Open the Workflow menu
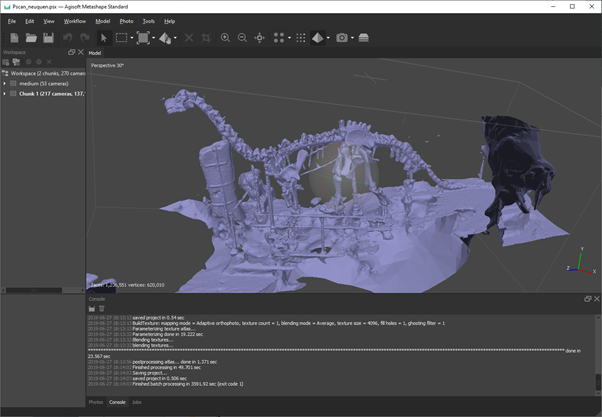Screen dimensions: 602x417 tap(75, 21)
